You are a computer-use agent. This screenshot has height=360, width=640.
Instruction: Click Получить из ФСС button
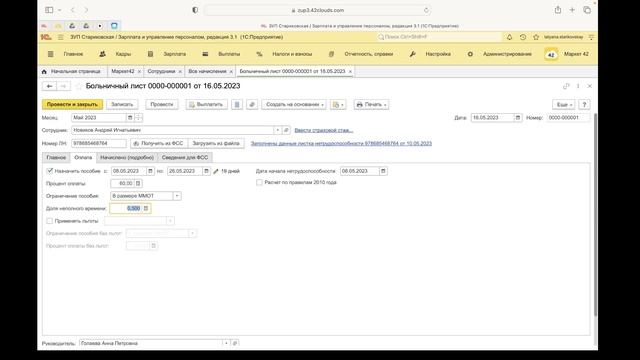coord(159,143)
